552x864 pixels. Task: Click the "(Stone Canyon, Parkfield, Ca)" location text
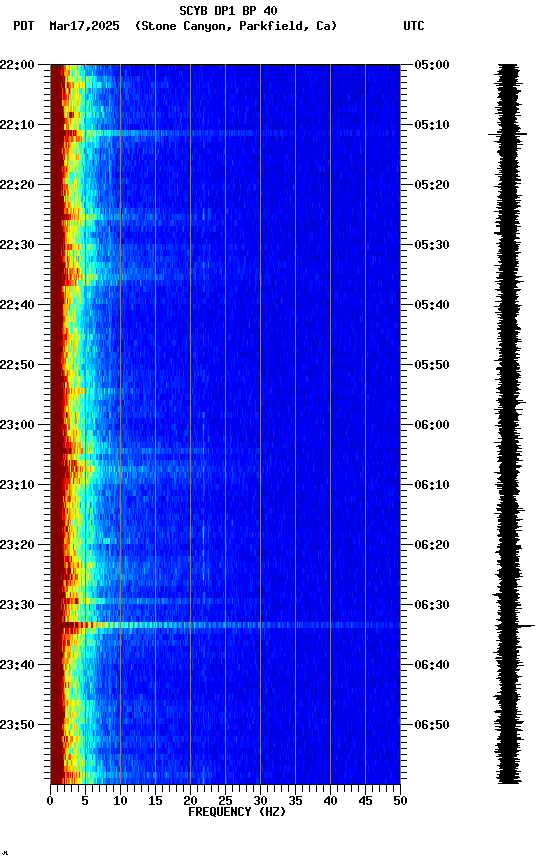[x=236, y=26]
